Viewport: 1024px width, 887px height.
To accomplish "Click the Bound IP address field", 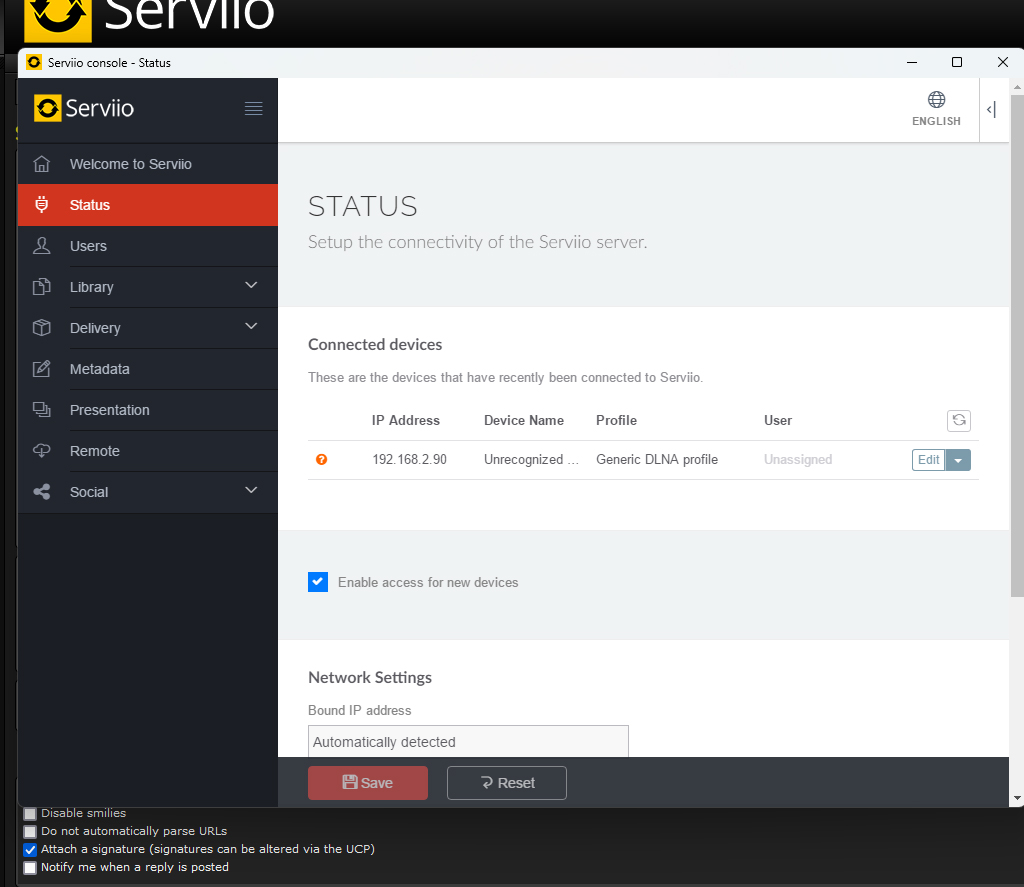I will [x=468, y=742].
